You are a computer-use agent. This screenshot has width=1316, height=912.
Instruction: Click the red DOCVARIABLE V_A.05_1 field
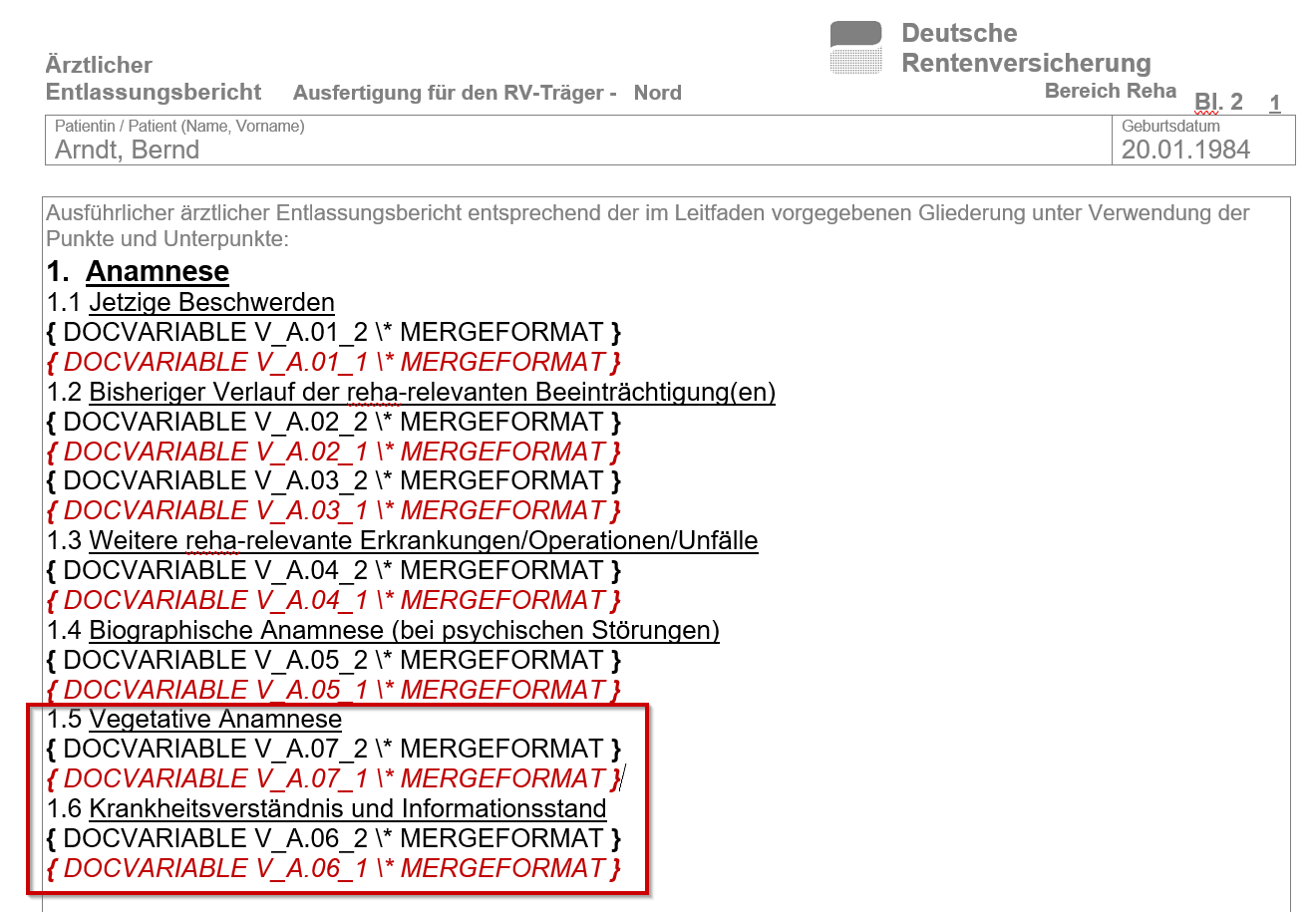333,690
